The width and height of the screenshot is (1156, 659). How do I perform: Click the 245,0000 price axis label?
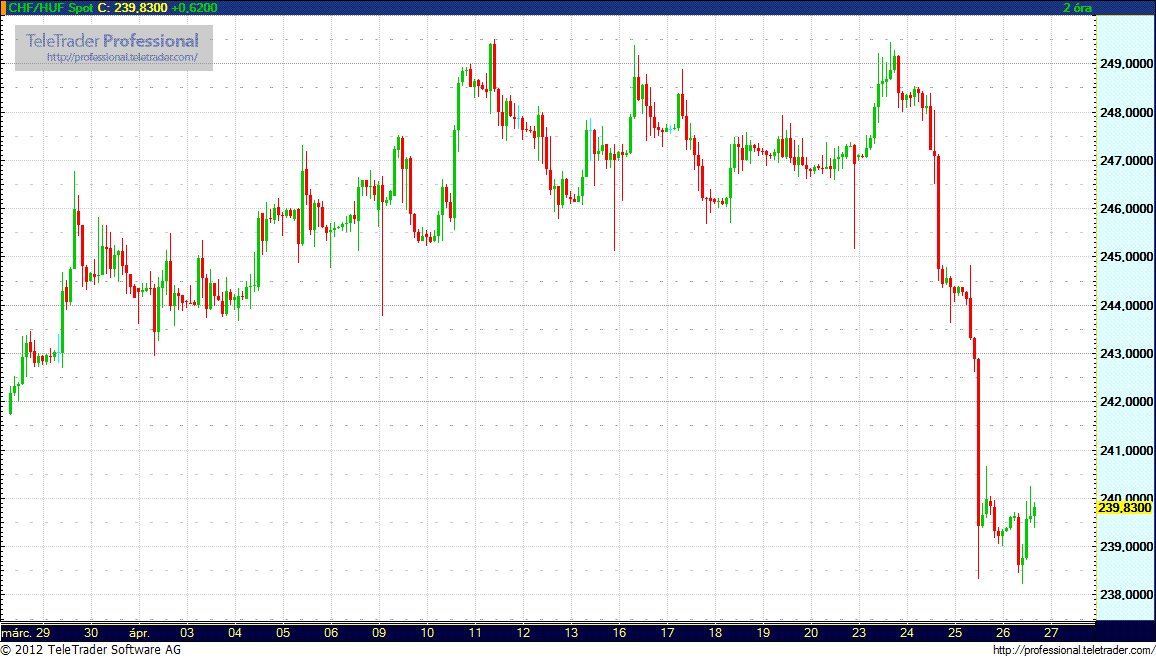tap(1127, 257)
